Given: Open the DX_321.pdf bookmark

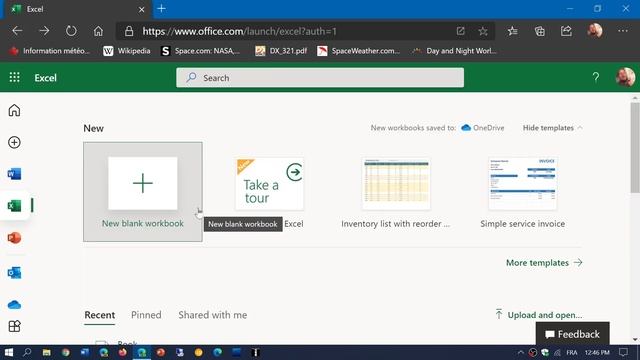Looking at the screenshot, I should [x=281, y=51].
